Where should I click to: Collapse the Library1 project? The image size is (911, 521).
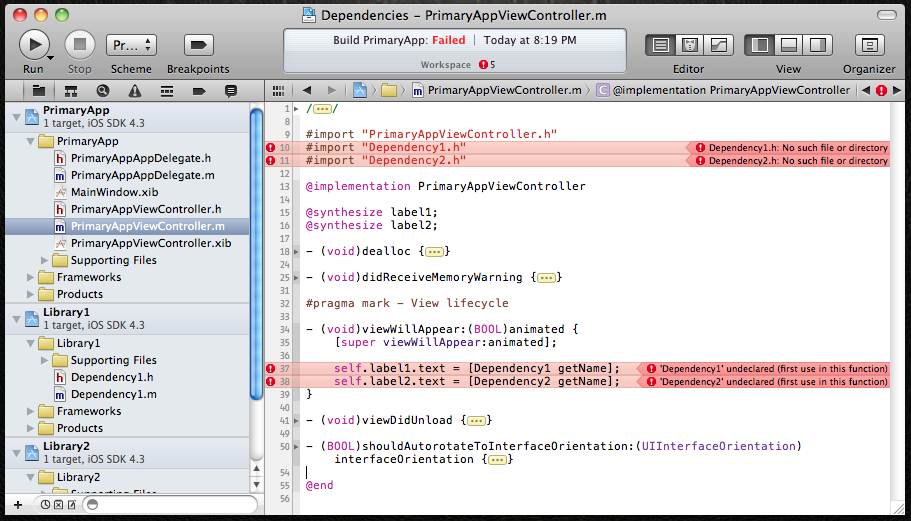(16, 319)
